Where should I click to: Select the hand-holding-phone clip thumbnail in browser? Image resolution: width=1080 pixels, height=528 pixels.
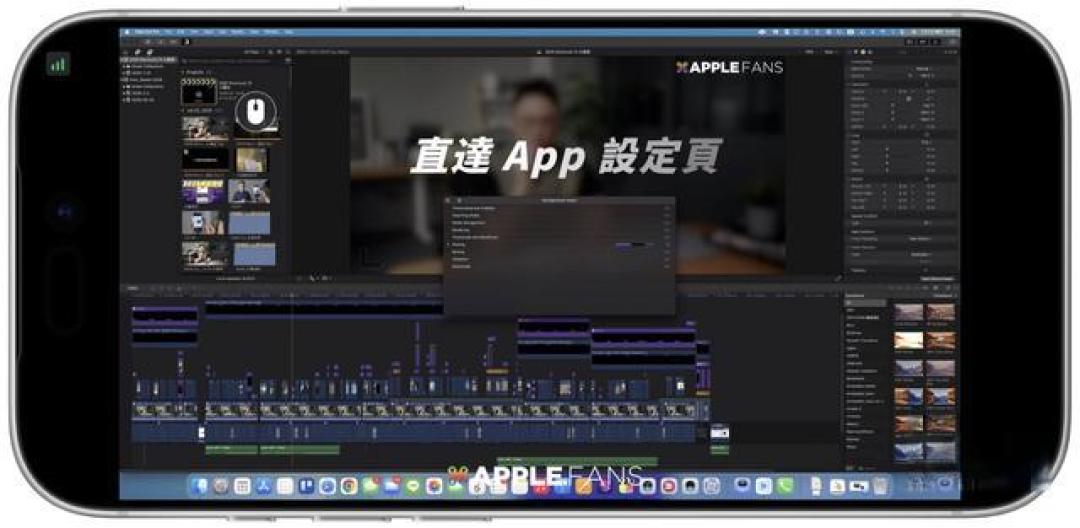point(203,222)
